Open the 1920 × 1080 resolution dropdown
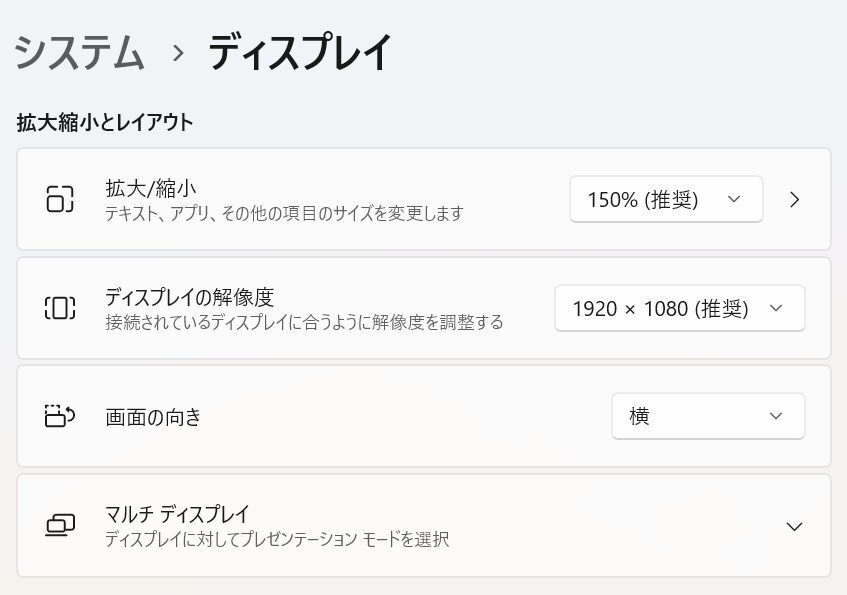Image resolution: width=847 pixels, height=595 pixels. tap(679, 308)
